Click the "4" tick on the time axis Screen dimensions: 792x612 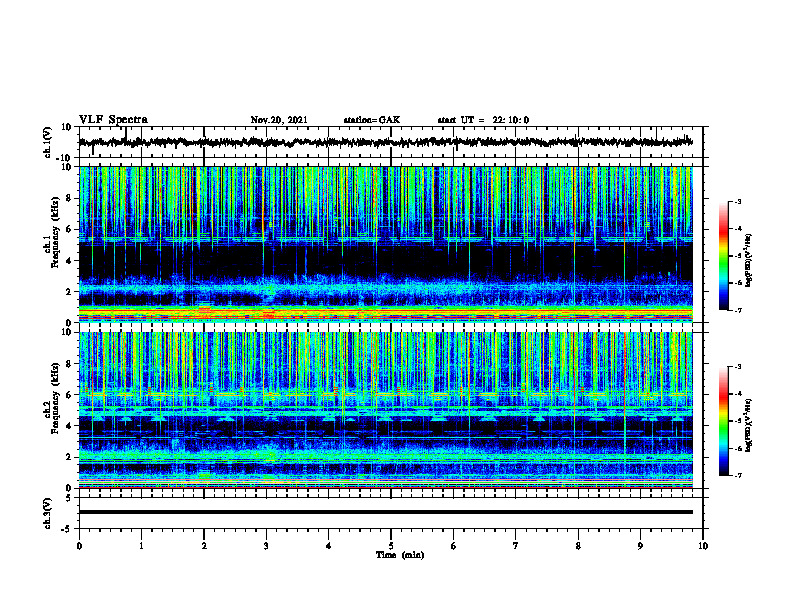point(328,546)
